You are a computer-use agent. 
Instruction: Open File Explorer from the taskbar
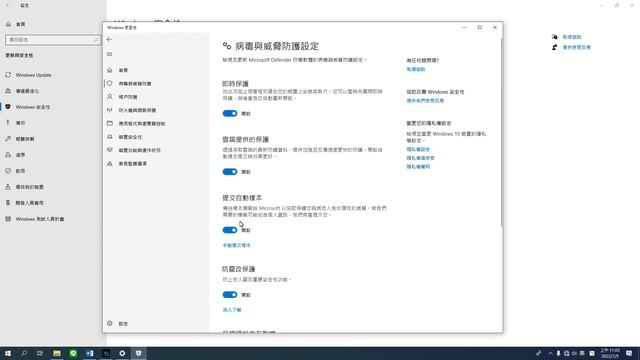(57, 353)
